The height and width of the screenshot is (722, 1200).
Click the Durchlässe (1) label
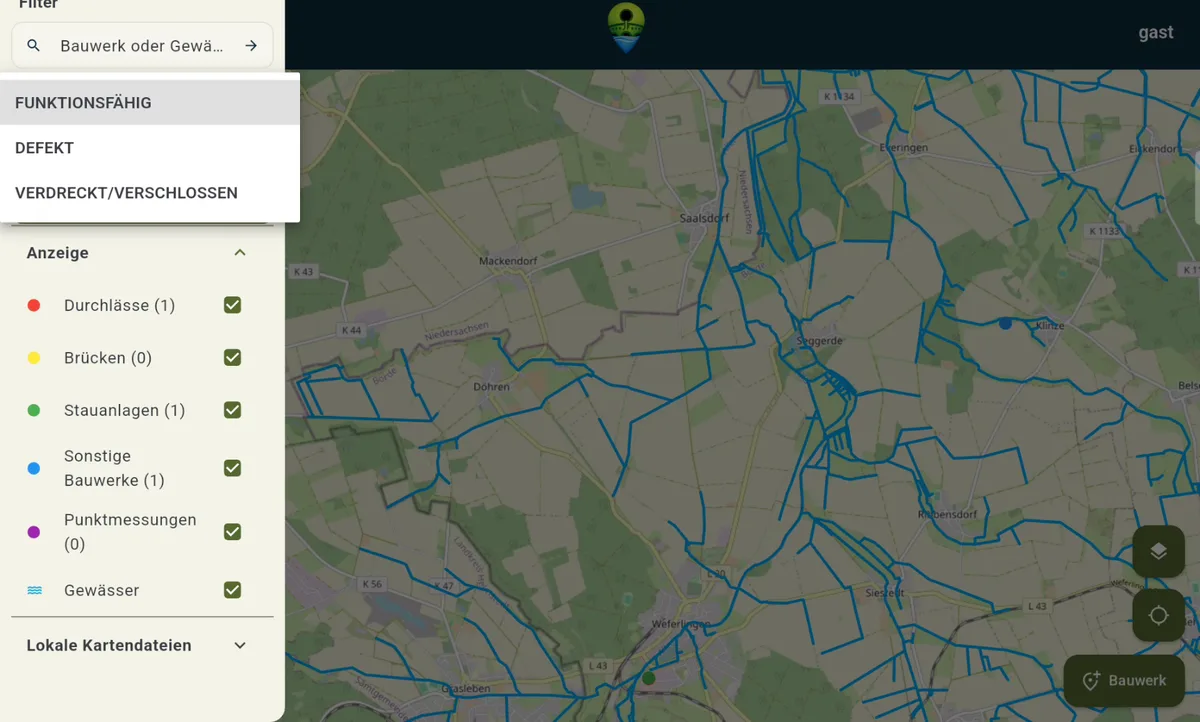pos(120,305)
